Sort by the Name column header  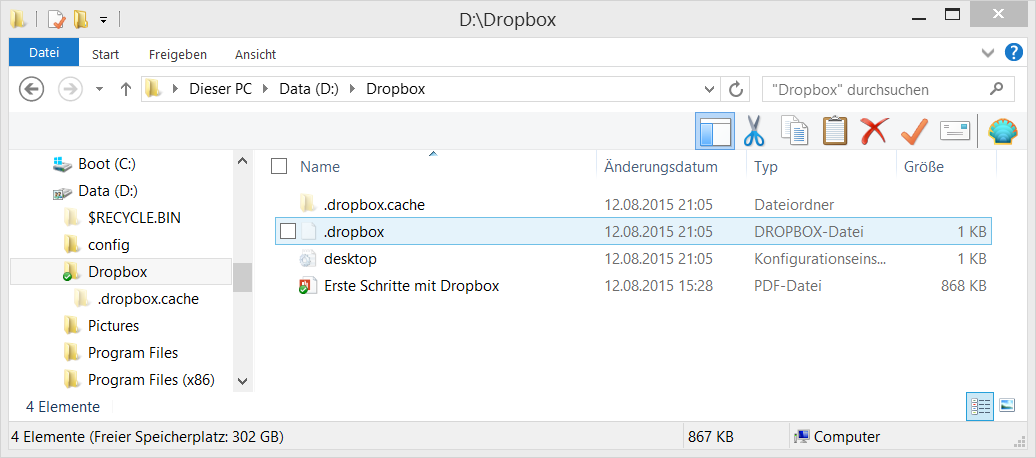(x=320, y=167)
